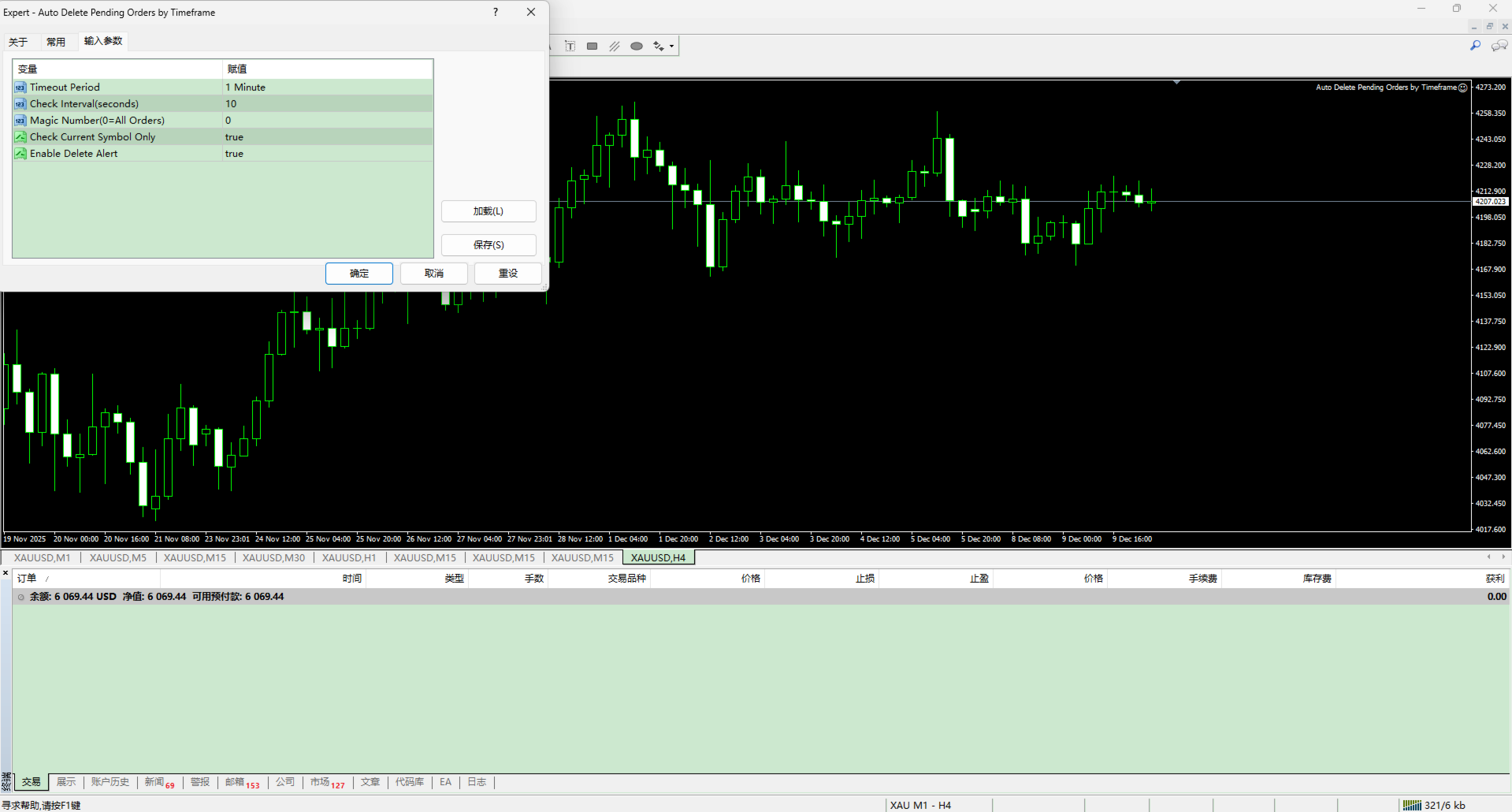Click the 赋值 column header
The height and width of the screenshot is (812, 1512).
pos(328,69)
